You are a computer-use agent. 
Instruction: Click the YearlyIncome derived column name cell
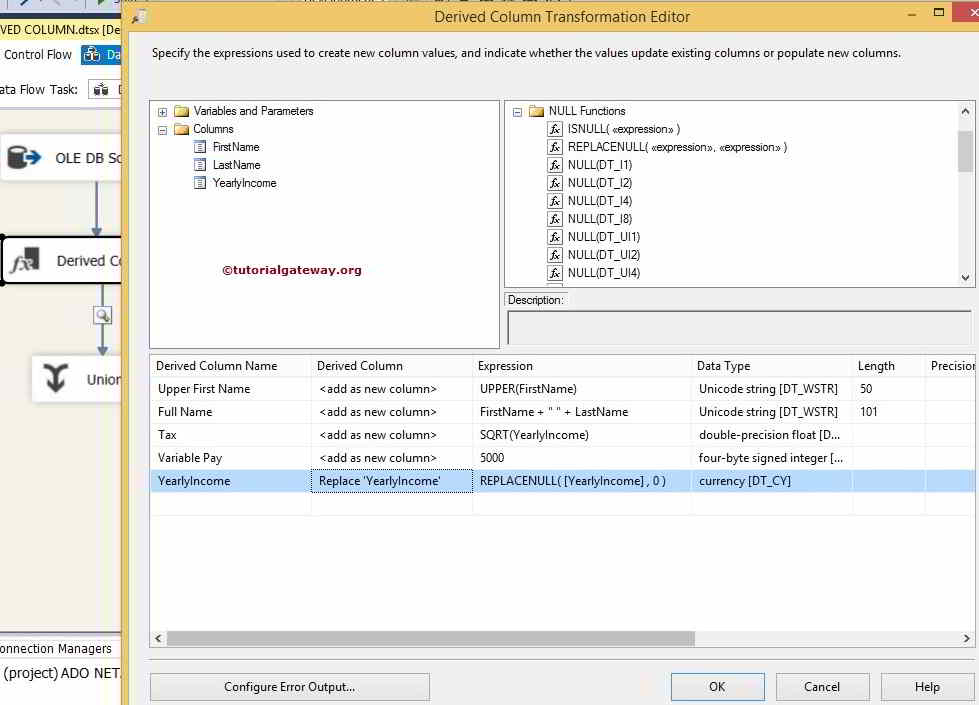coord(230,481)
